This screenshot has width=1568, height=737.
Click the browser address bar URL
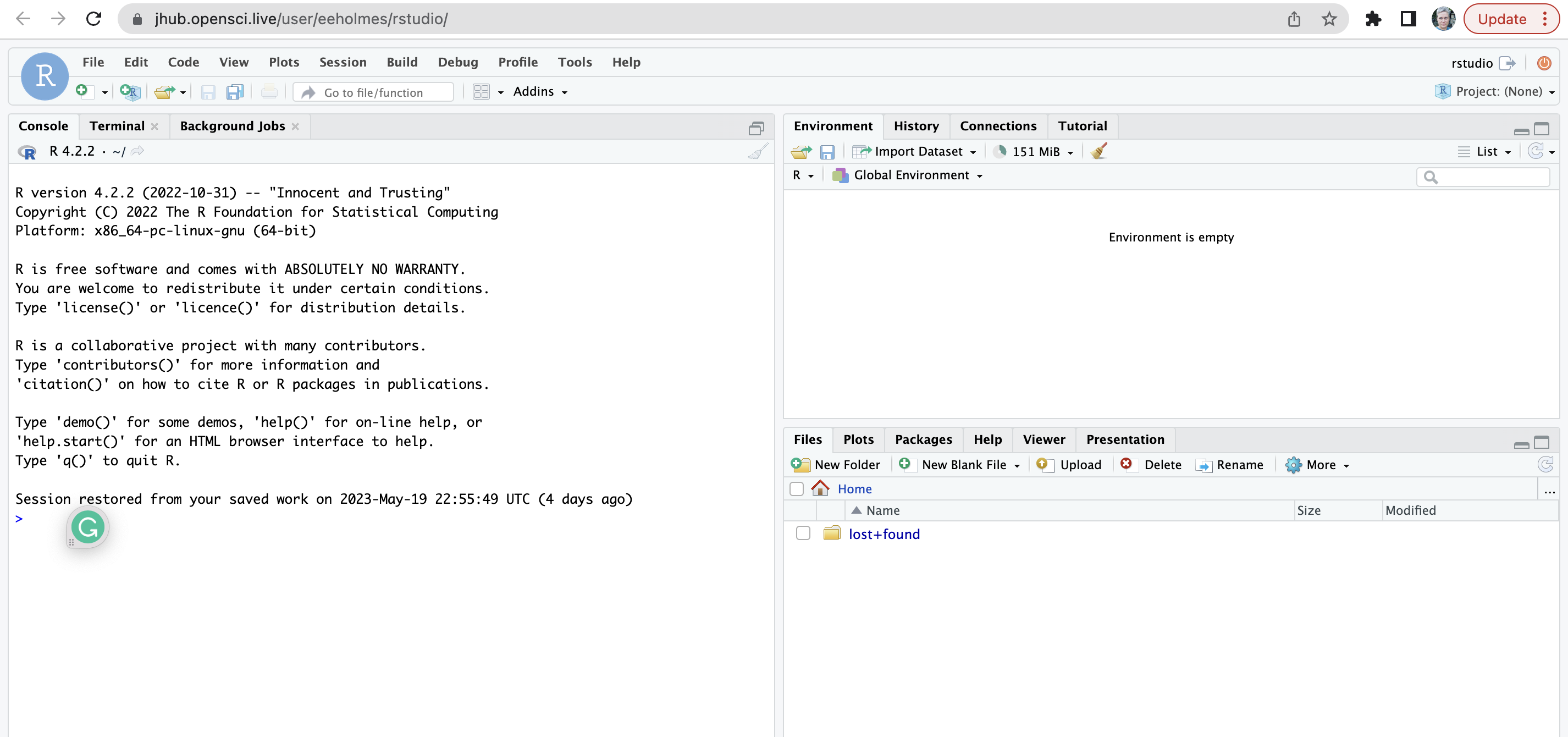301,19
